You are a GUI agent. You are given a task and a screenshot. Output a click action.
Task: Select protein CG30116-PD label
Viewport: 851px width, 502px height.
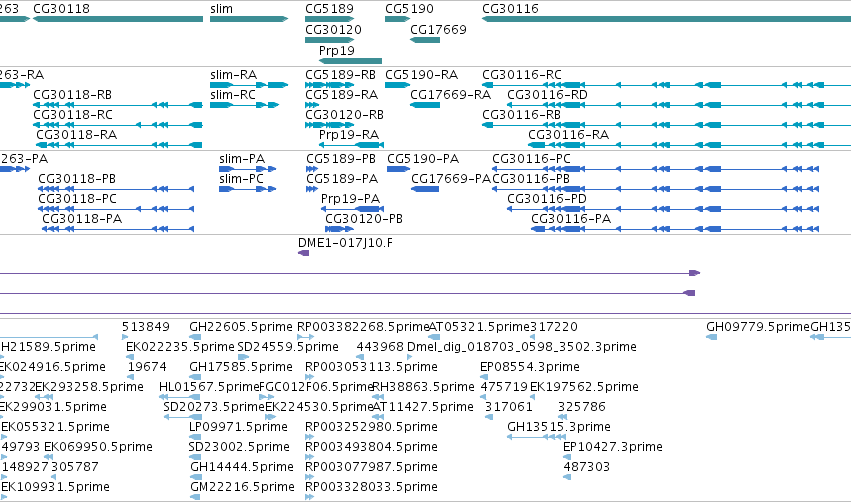click(x=547, y=199)
